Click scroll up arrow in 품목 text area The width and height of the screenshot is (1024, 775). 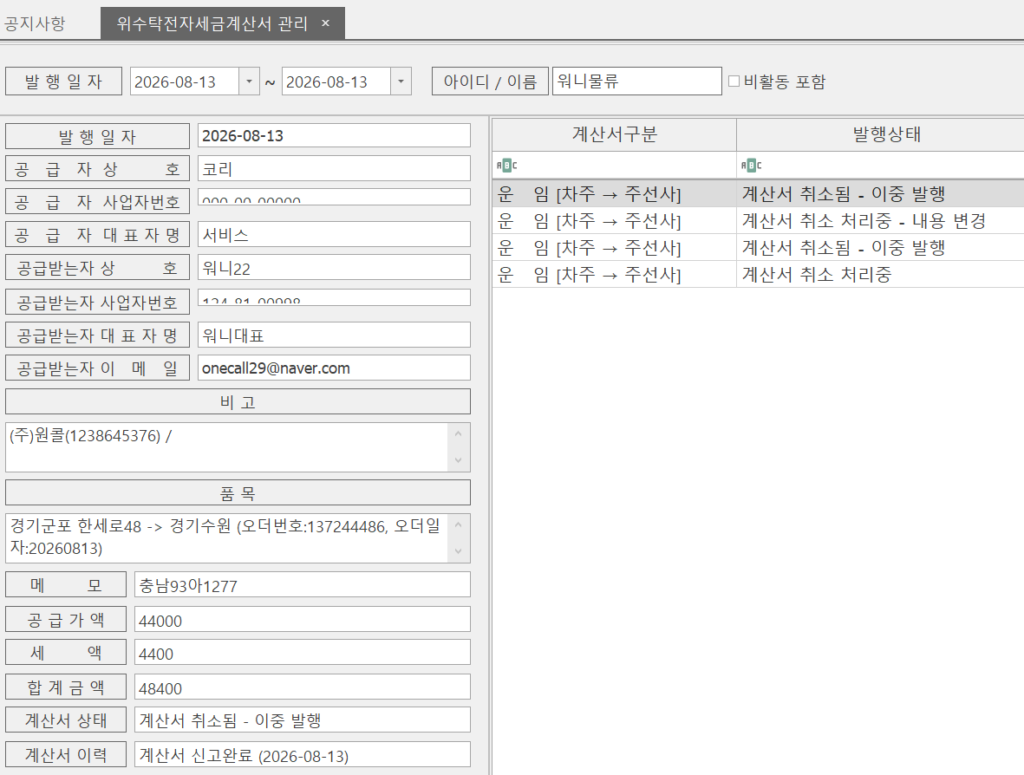pos(458,525)
